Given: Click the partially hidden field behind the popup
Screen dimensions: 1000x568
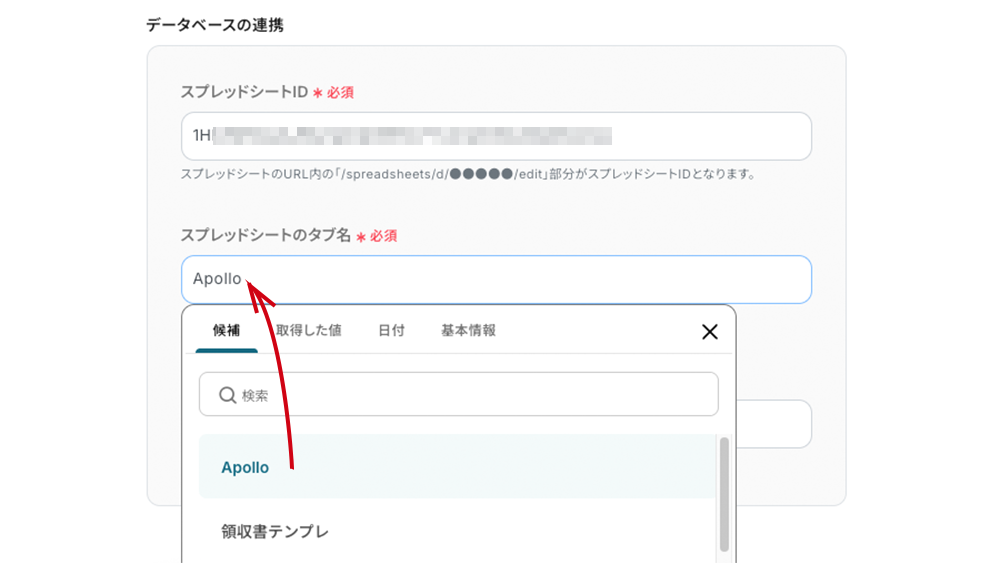Looking at the screenshot, I should pyautogui.click(x=774, y=424).
